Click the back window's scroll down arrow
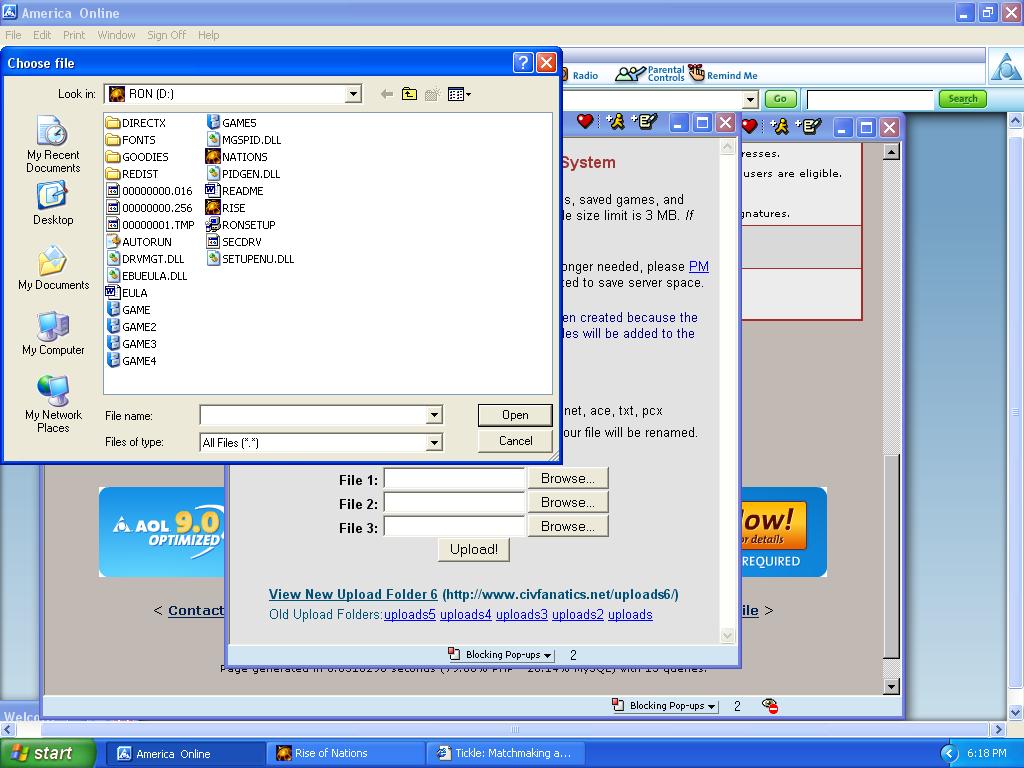Image resolution: width=1024 pixels, height=768 pixels. click(x=891, y=686)
